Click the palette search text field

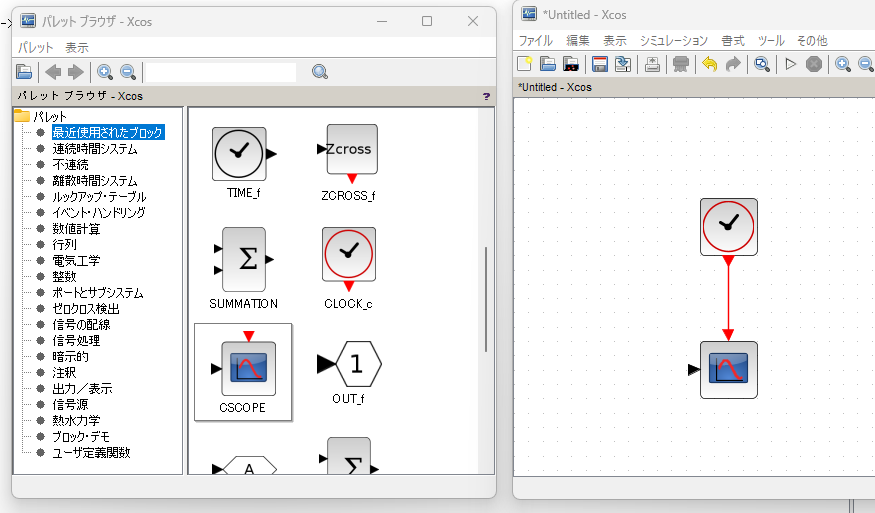point(222,71)
